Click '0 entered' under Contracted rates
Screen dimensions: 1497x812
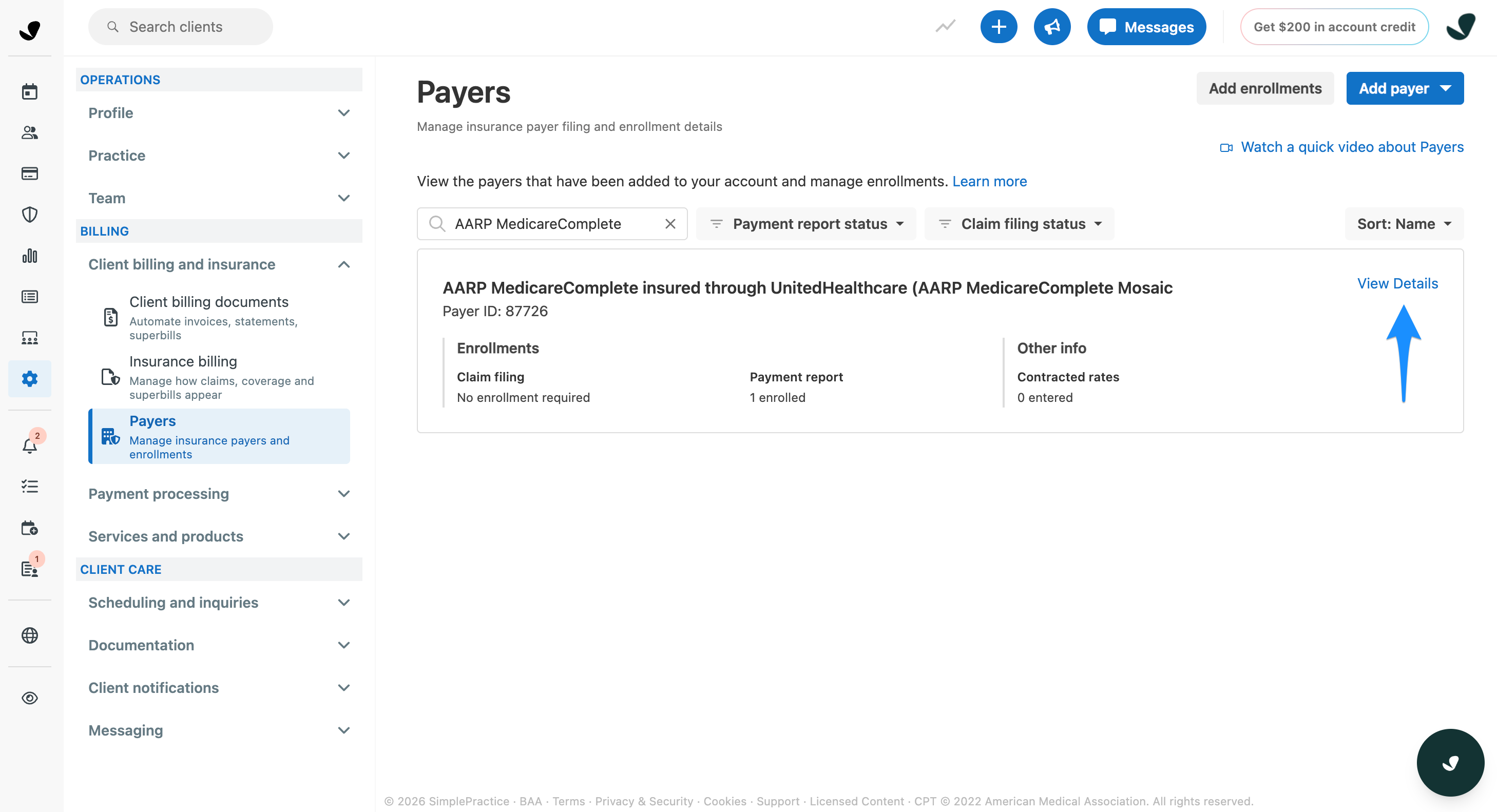[x=1045, y=397]
